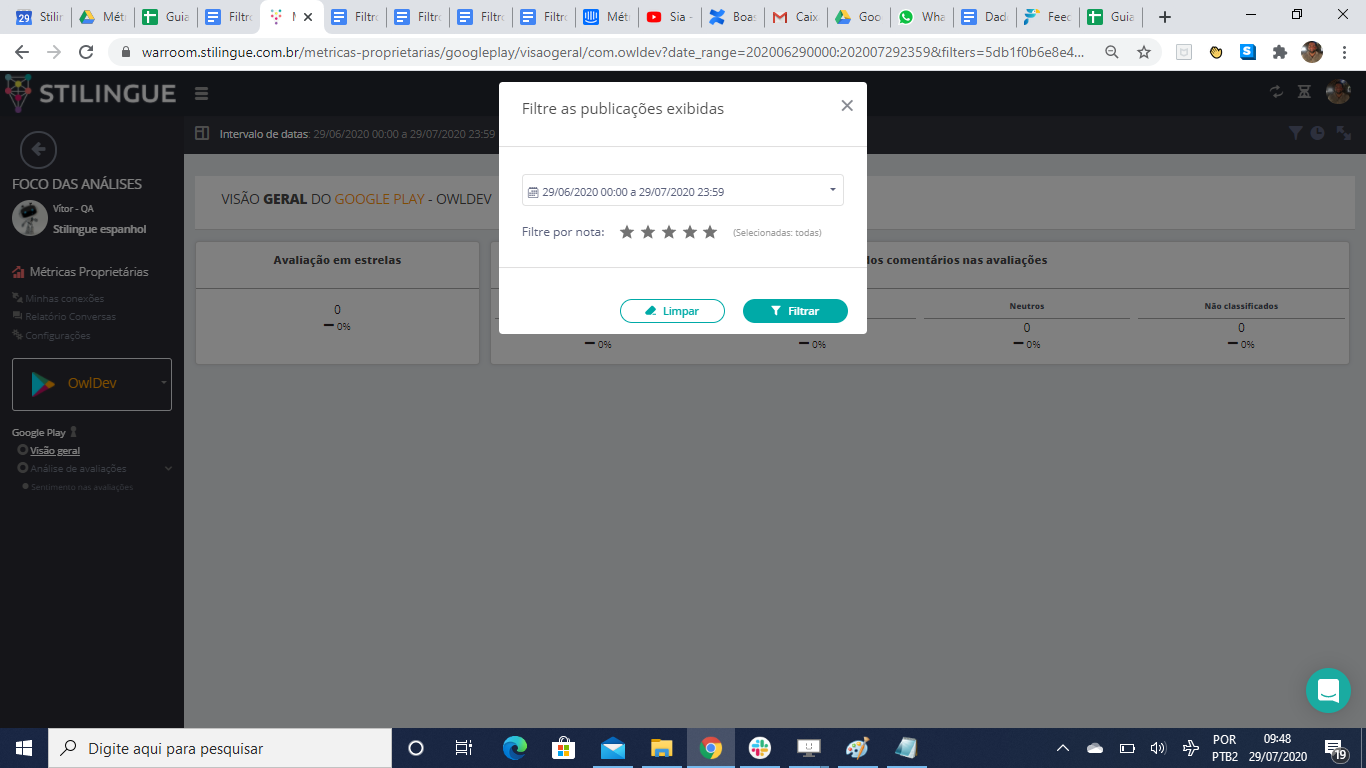The height and width of the screenshot is (768, 1366).
Task: Open Sentimento nas avaliações sub-item
Action: pyautogui.click(x=82, y=487)
